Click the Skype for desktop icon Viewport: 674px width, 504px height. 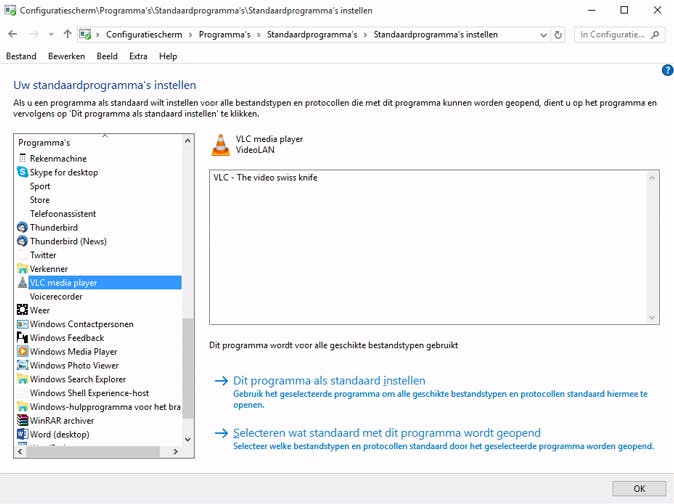(x=22, y=172)
